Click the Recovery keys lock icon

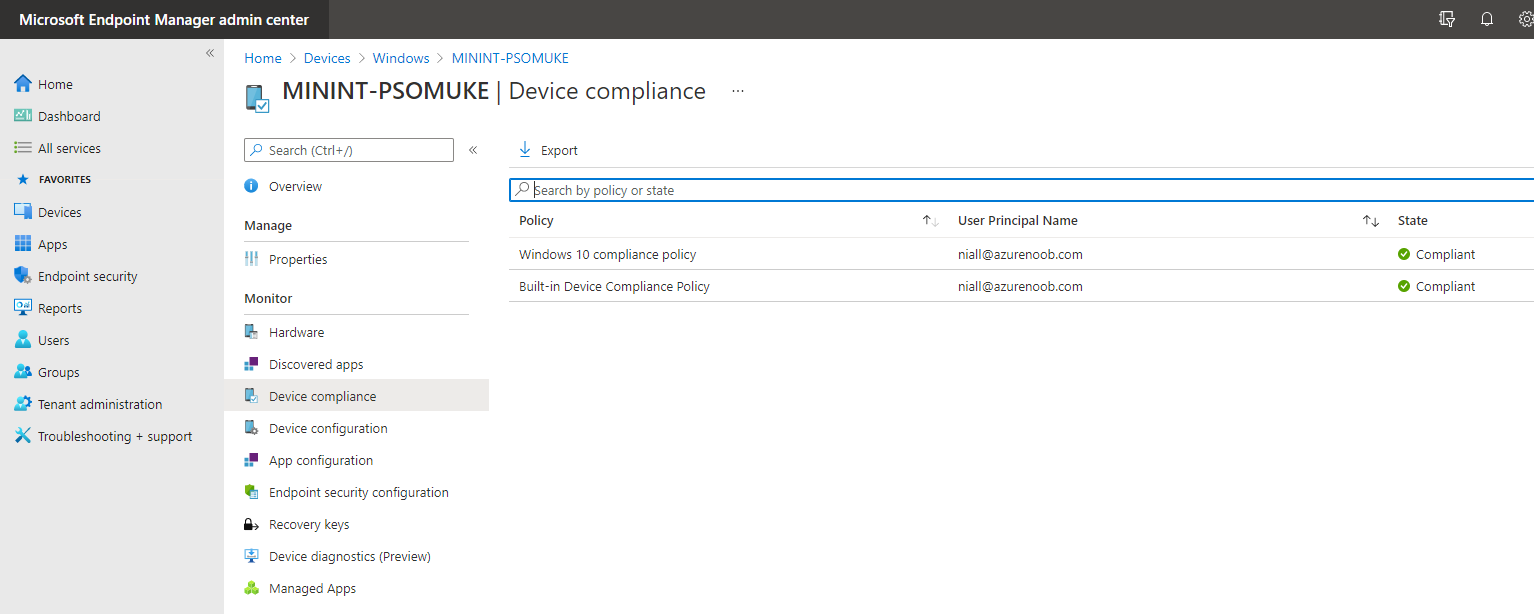tap(251, 524)
